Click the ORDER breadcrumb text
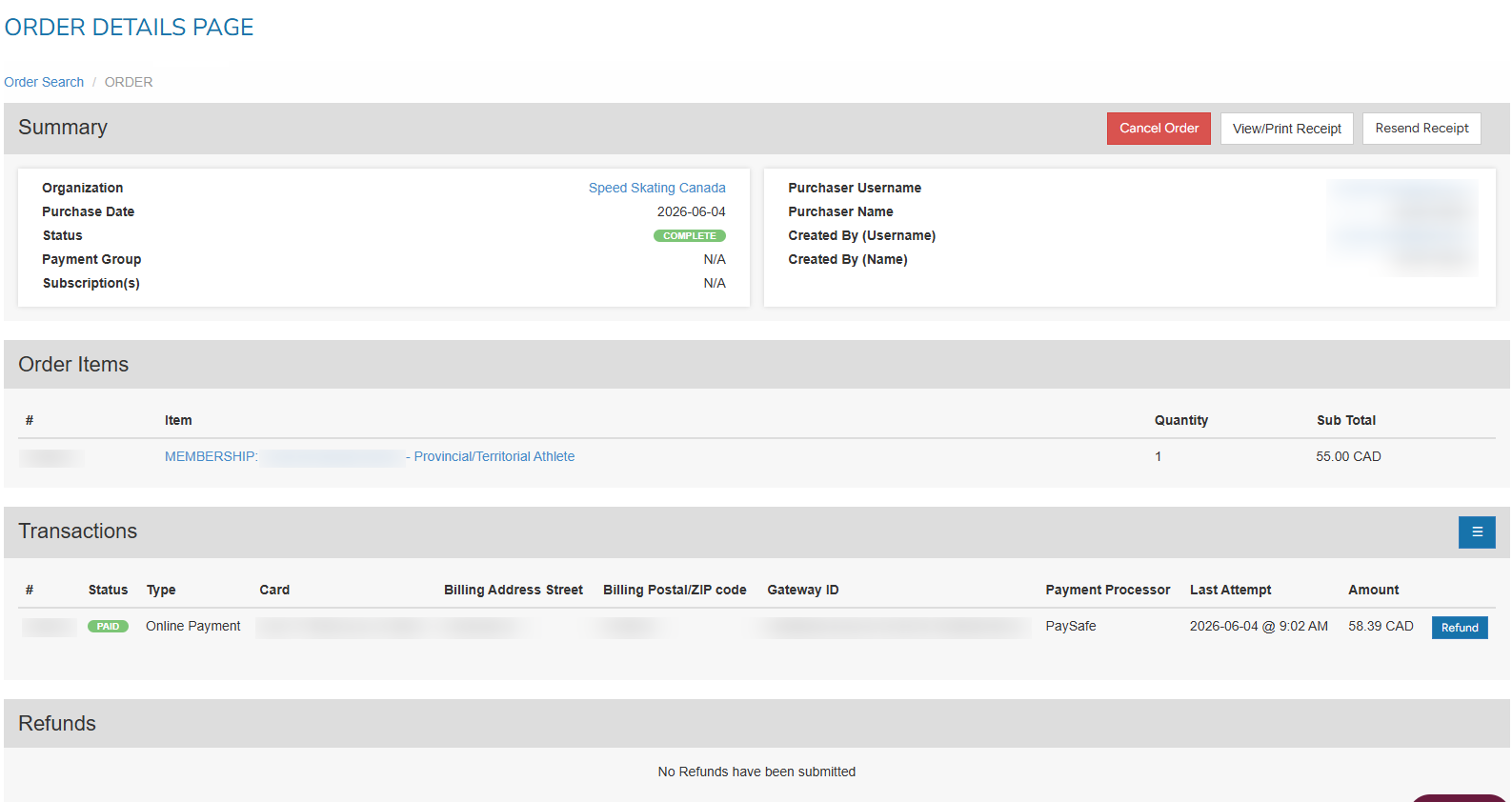This screenshot has width=1512, height=802. pos(129,82)
